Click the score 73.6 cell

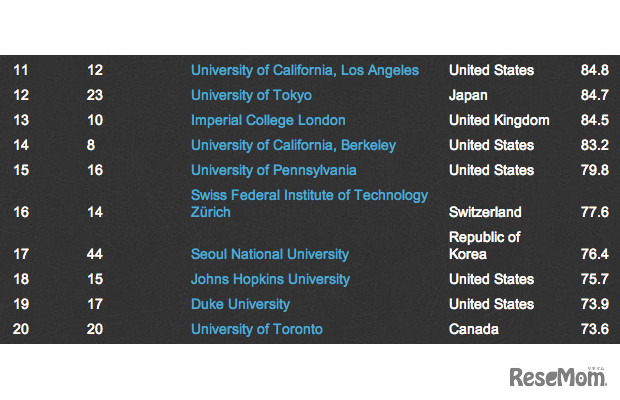pos(594,329)
